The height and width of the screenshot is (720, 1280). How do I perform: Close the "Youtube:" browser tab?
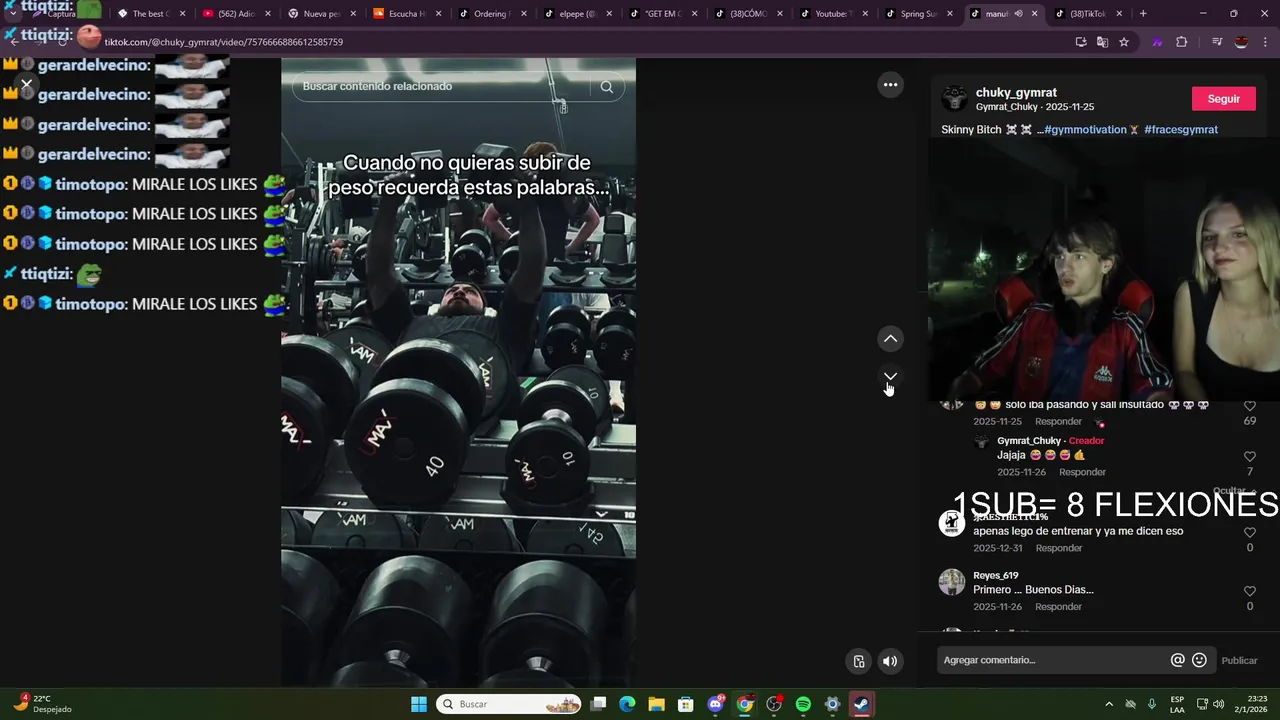pyautogui.click(x=865, y=14)
